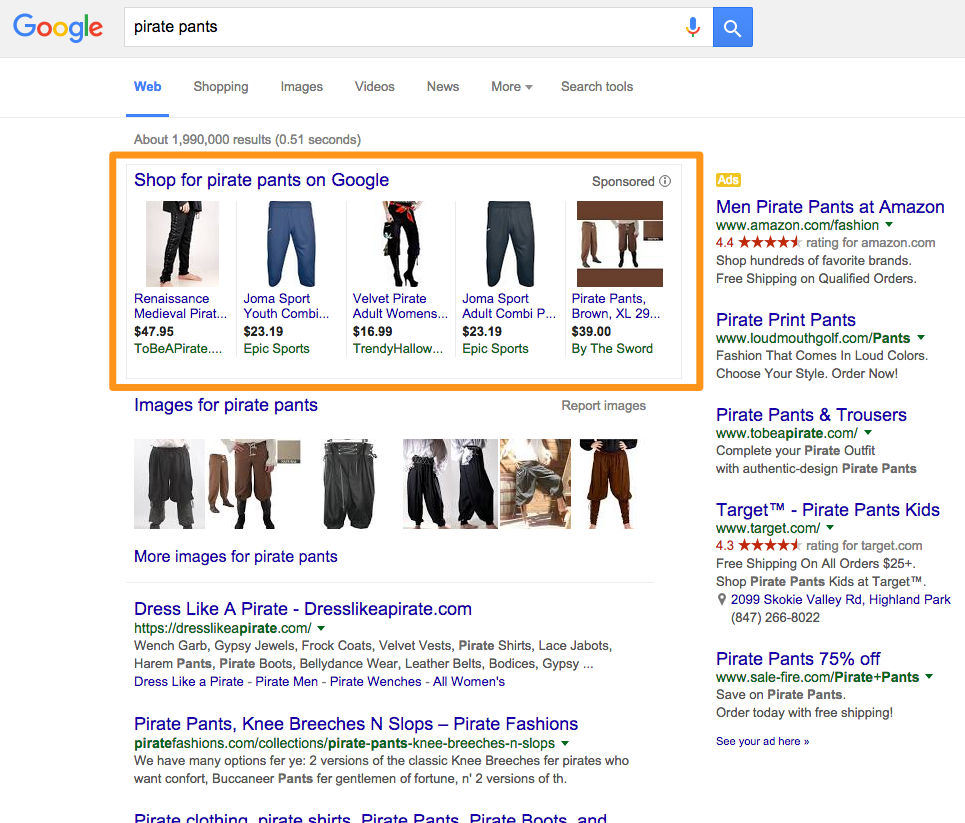The image size is (965, 823).
Task: Click Report images
Action: (x=604, y=406)
